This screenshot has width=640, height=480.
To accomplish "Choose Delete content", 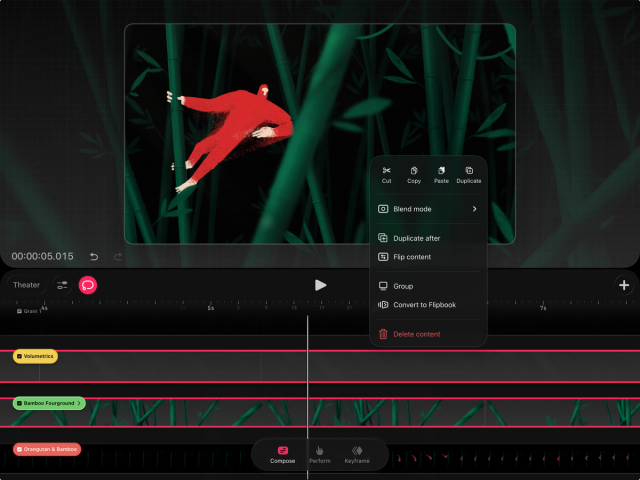I will (x=428, y=334).
